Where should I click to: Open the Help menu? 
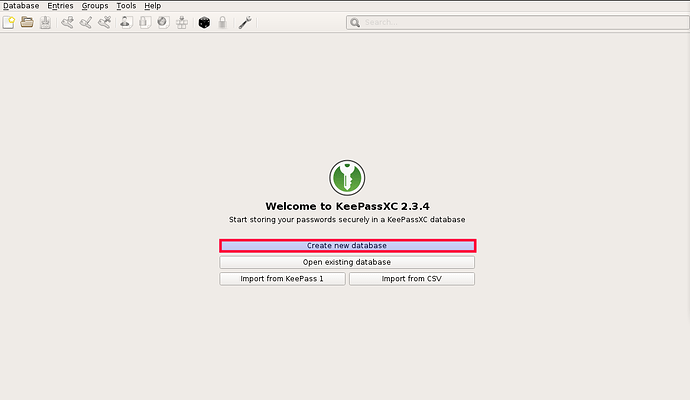(152, 6)
